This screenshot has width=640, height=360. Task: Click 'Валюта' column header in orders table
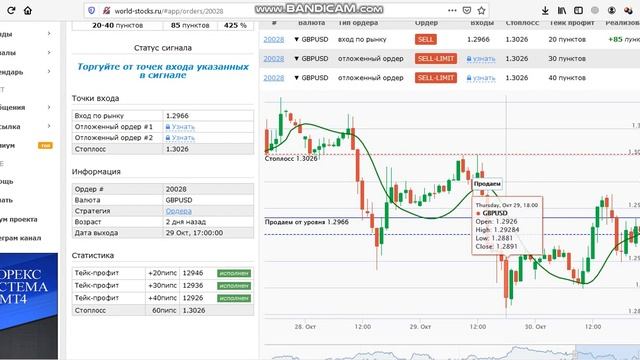[x=311, y=23]
